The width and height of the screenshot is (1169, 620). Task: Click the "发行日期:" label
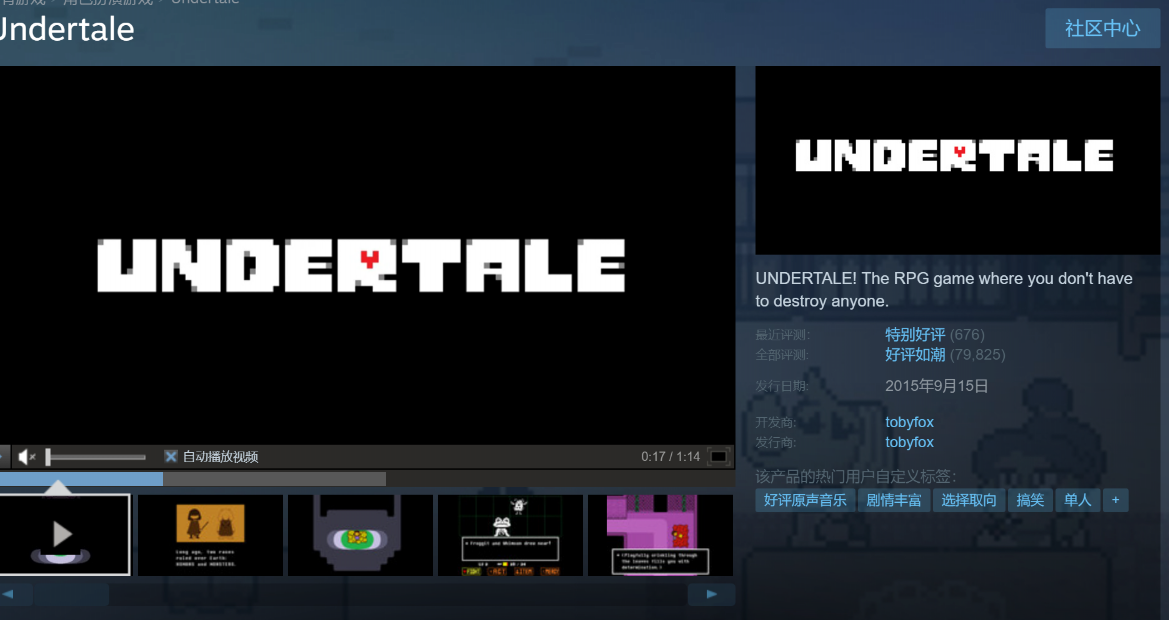tap(782, 386)
